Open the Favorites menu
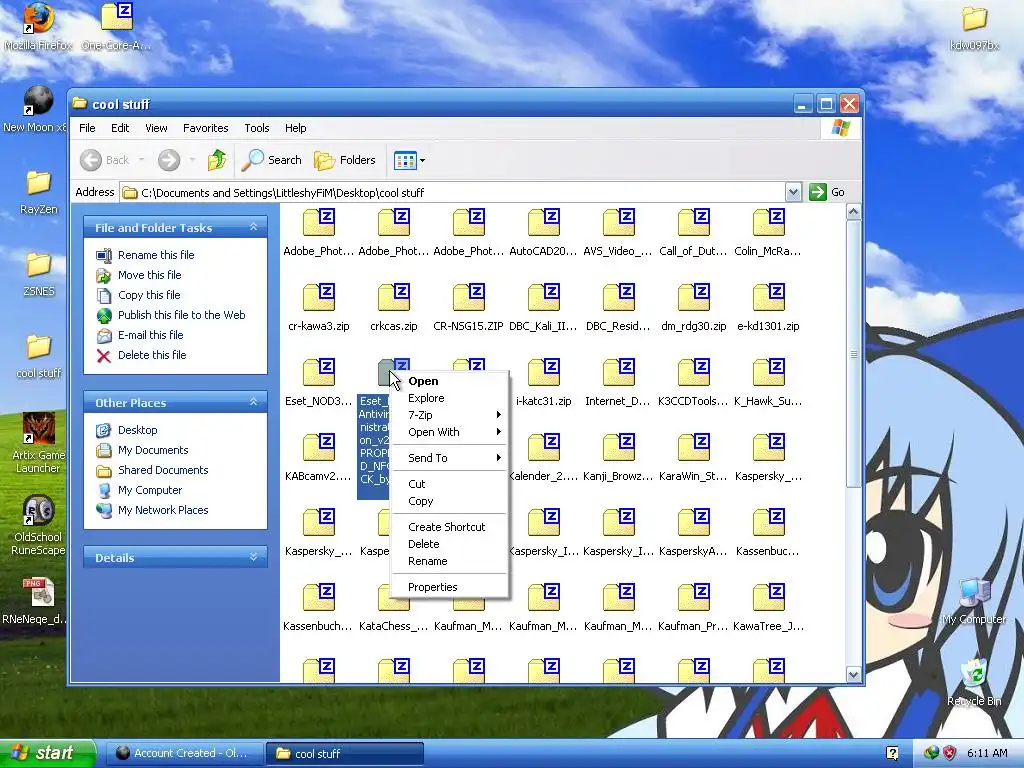 click(206, 128)
